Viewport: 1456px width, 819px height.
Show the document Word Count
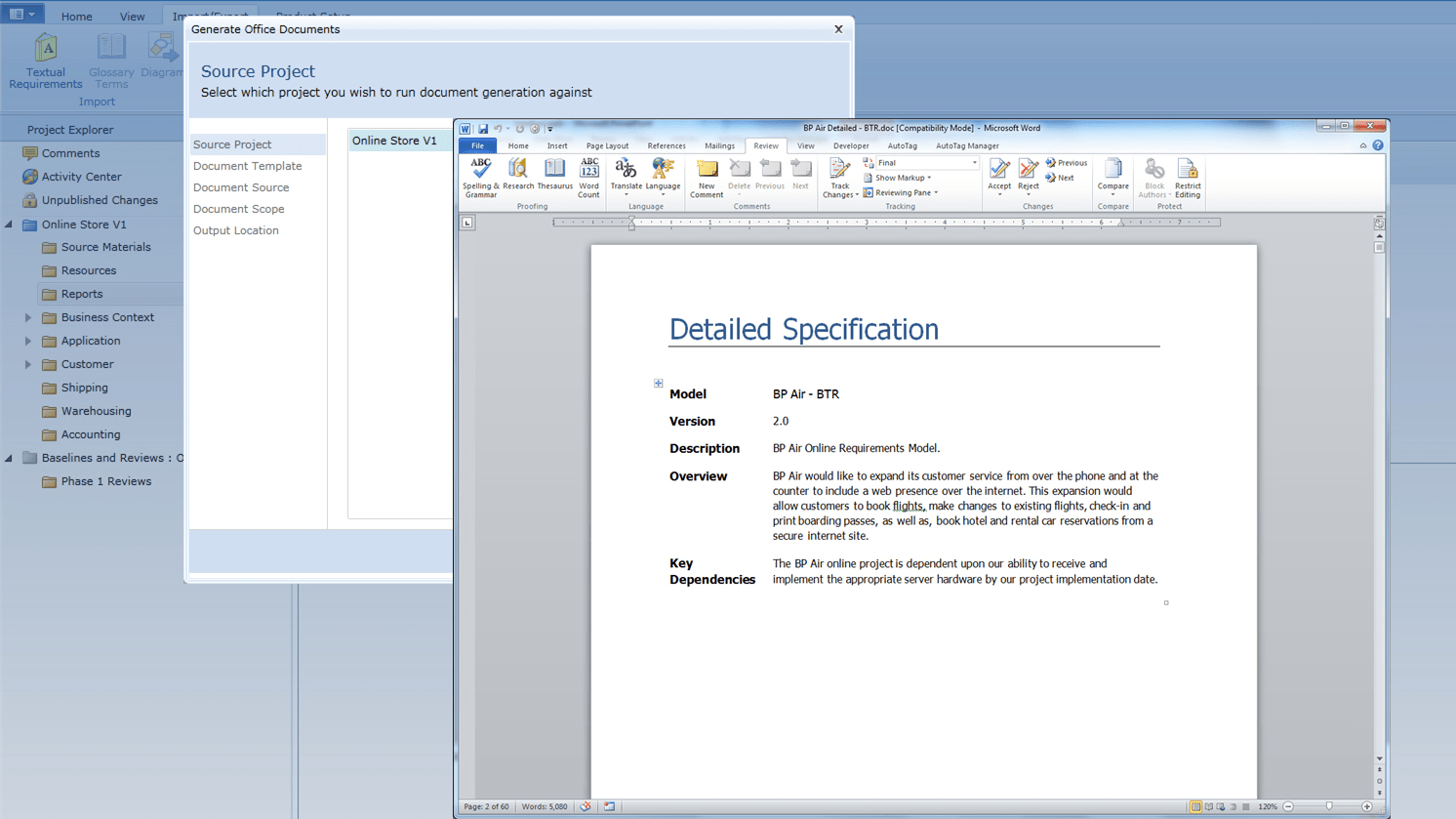[x=588, y=178]
